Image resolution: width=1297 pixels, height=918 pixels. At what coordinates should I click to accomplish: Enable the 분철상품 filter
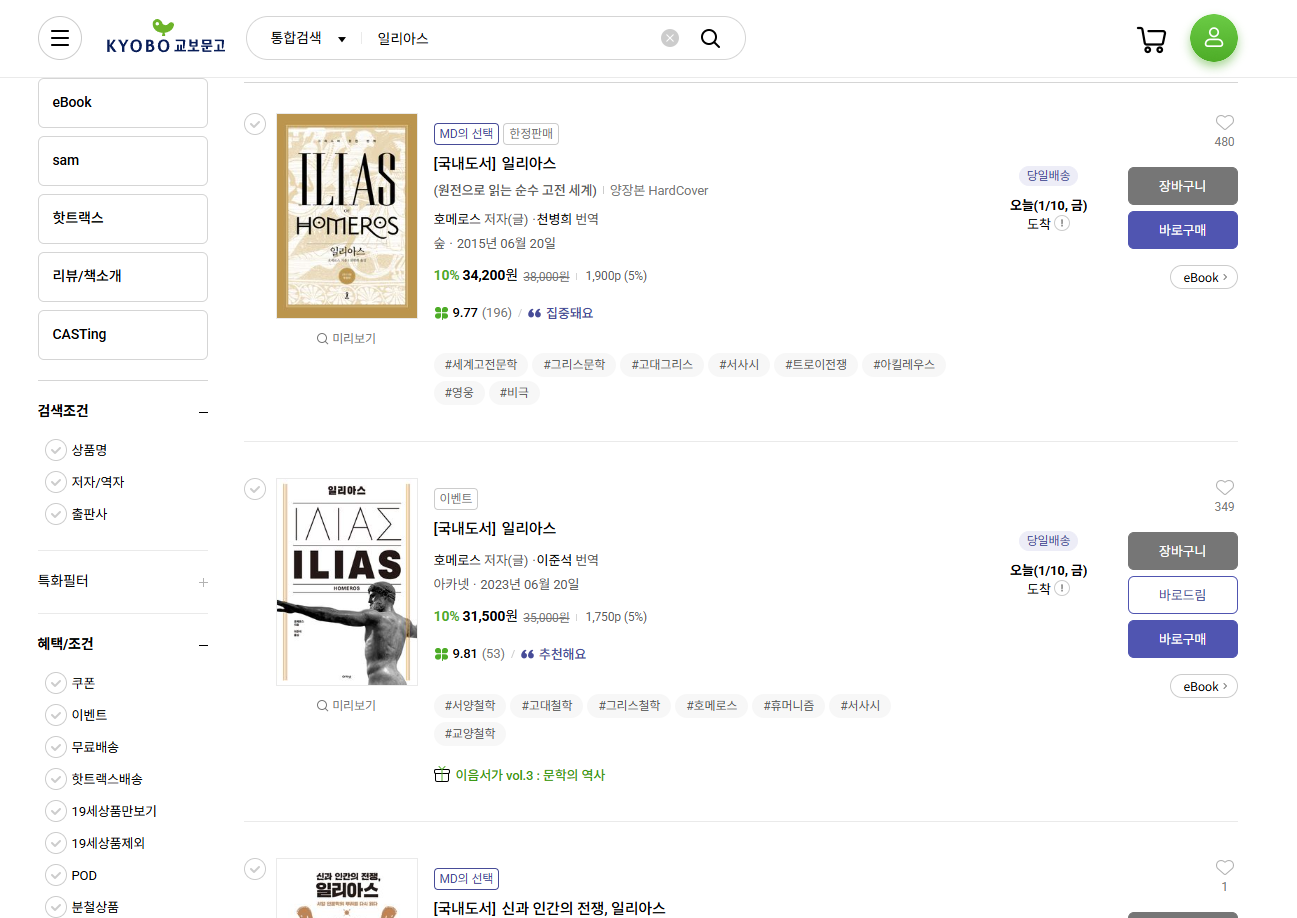coord(56,907)
